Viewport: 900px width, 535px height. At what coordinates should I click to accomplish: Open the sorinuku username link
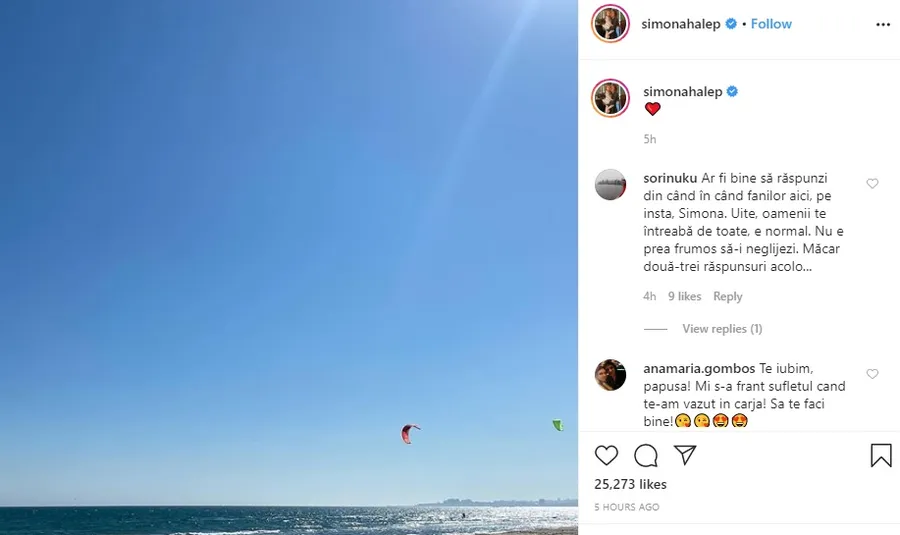670,179
